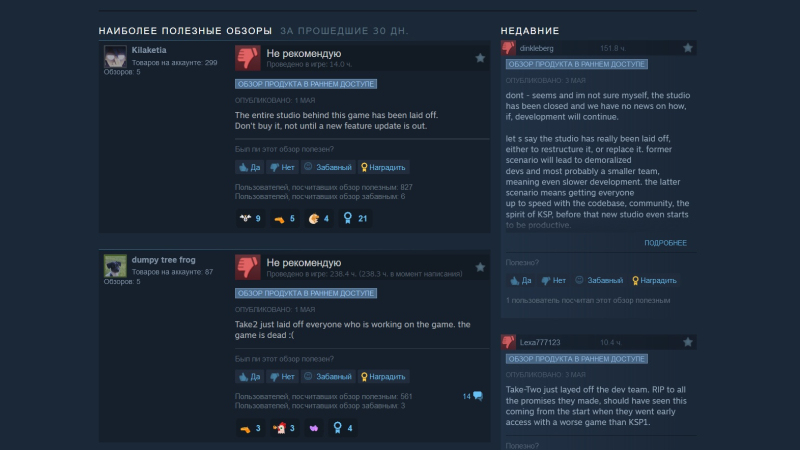
Task: Open the 'Не рекомендую' title of Kilaketia's review
Action: click(x=304, y=54)
